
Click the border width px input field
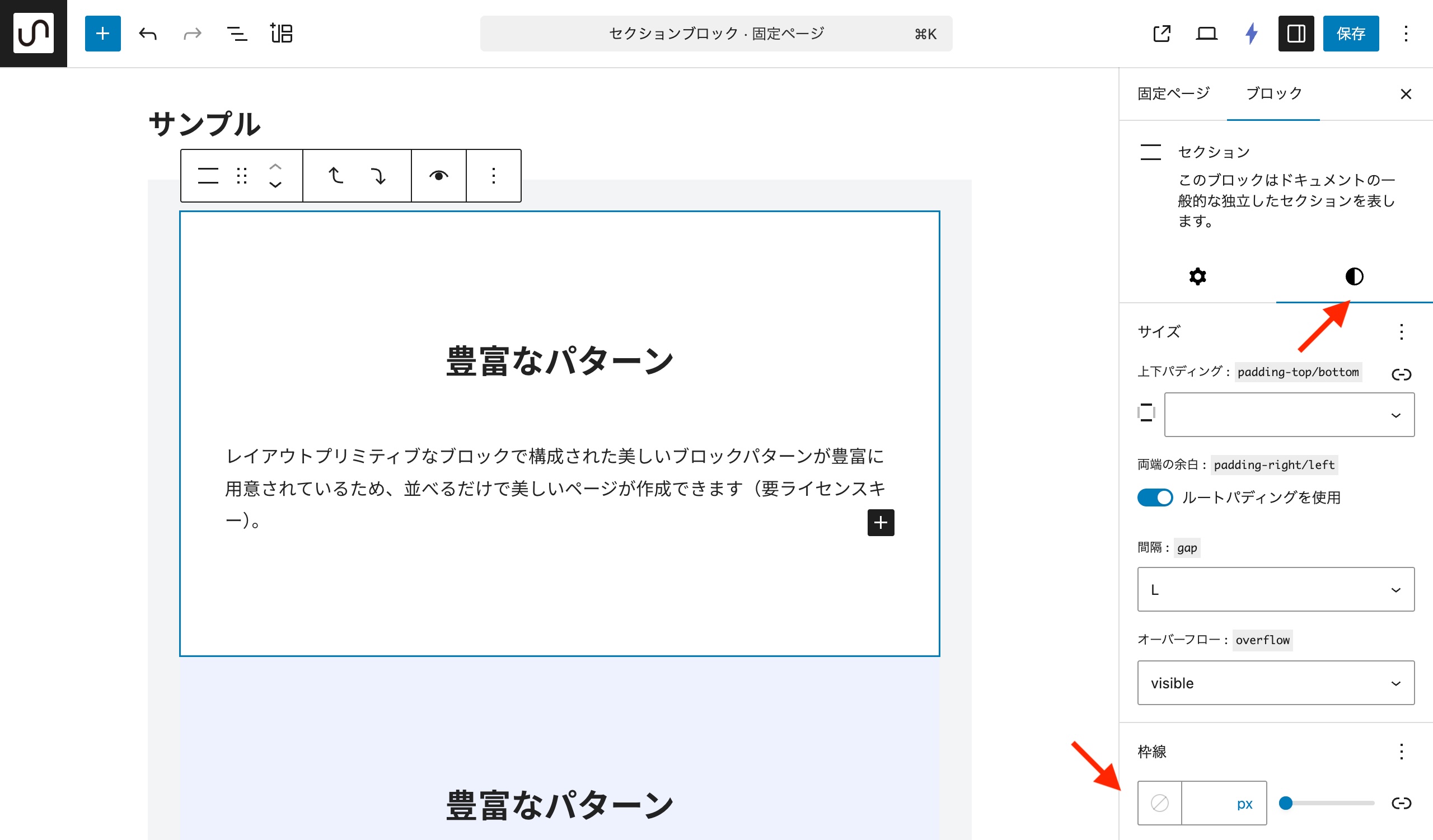point(1209,803)
